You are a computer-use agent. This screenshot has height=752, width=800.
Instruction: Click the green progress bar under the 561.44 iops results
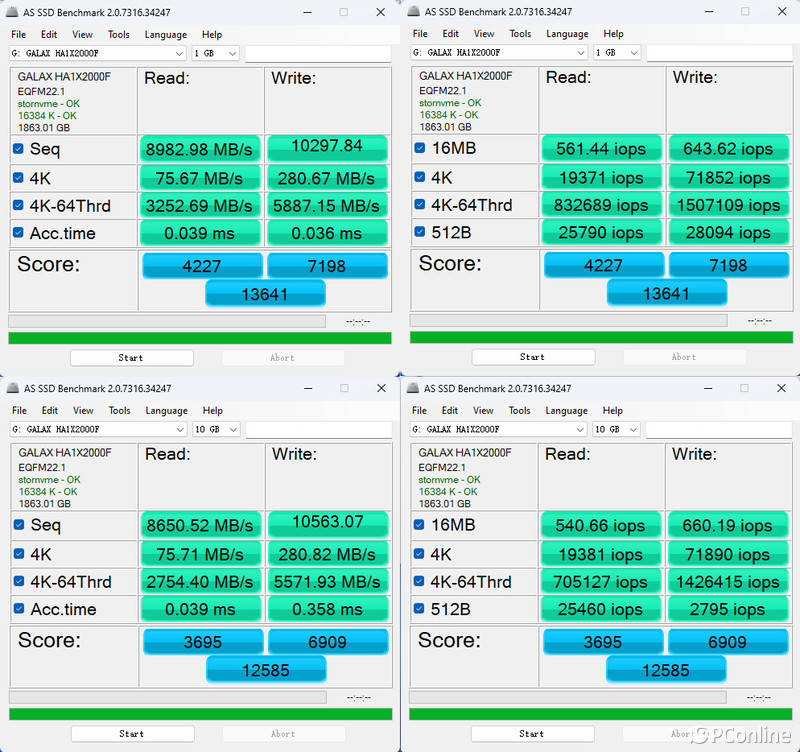pyautogui.click(x=600, y=338)
